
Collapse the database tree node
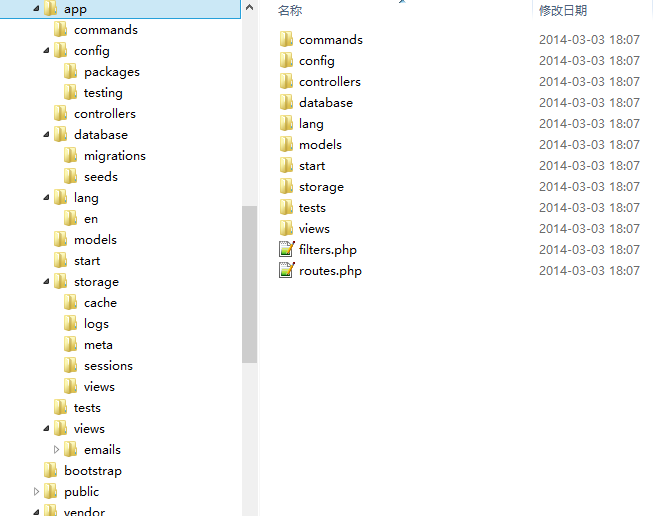46,134
